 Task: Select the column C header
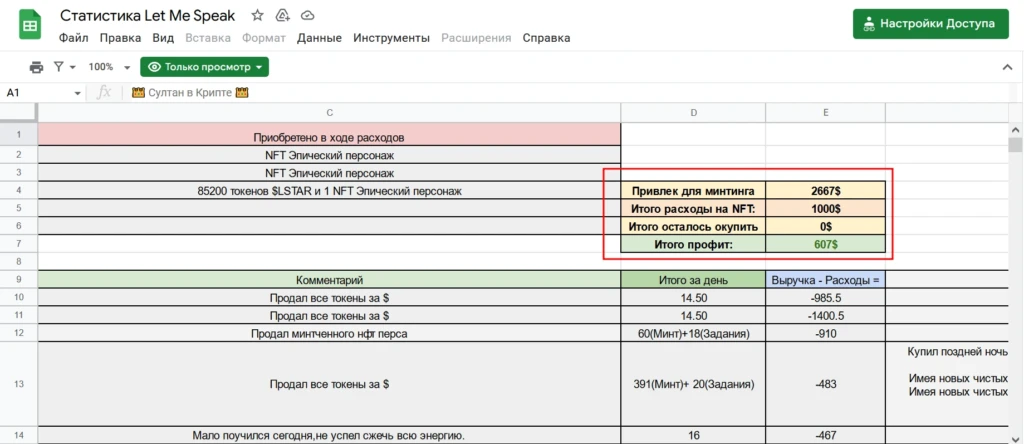(x=329, y=113)
